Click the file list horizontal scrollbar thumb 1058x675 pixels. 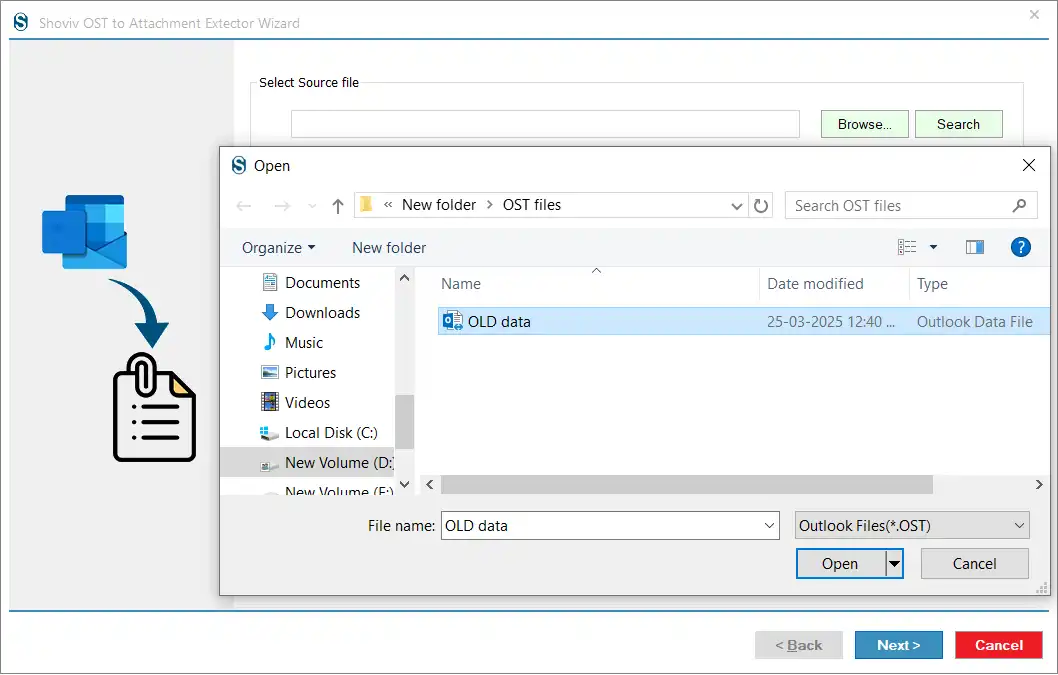pos(687,484)
